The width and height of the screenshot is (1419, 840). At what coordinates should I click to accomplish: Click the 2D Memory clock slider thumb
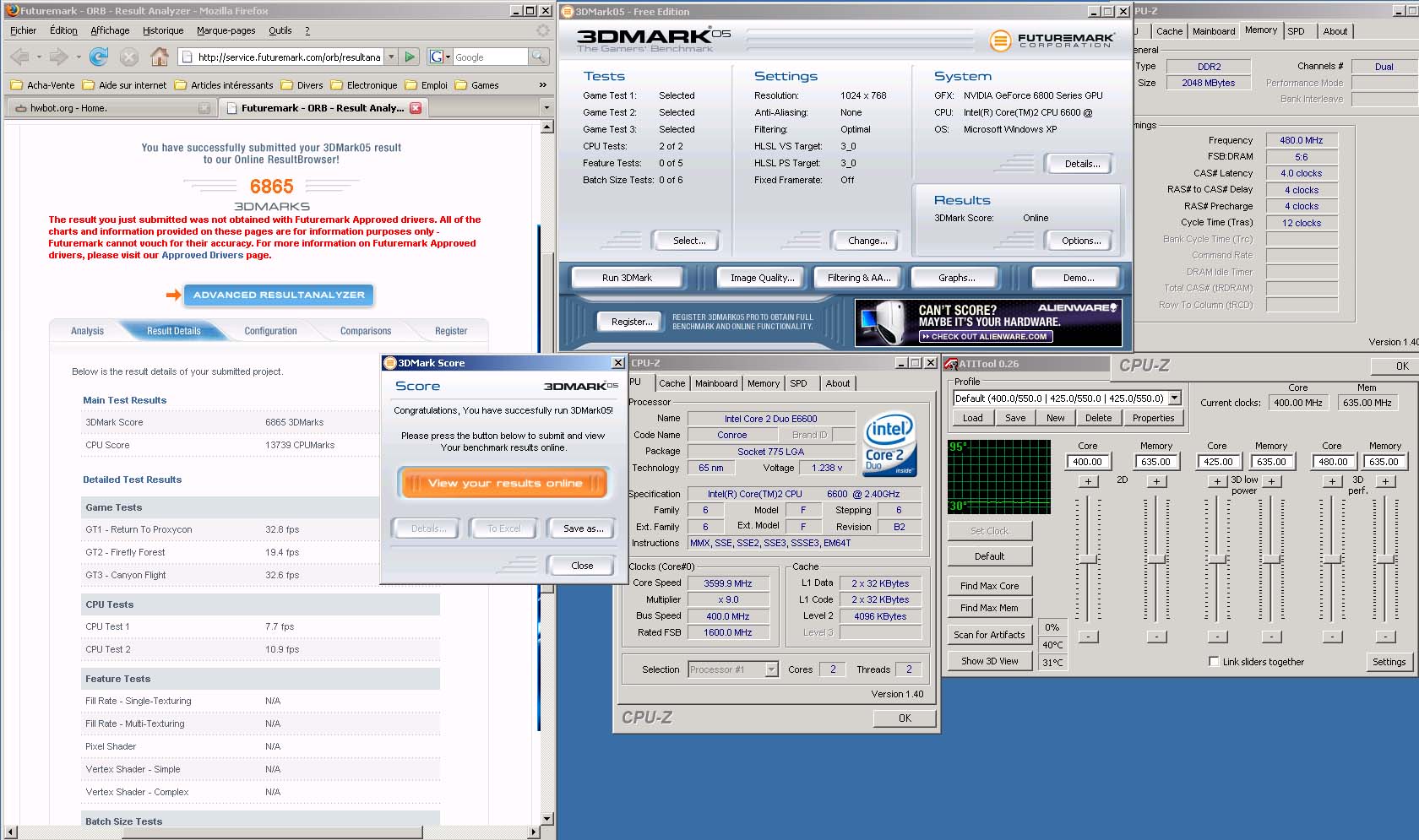click(x=1156, y=560)
